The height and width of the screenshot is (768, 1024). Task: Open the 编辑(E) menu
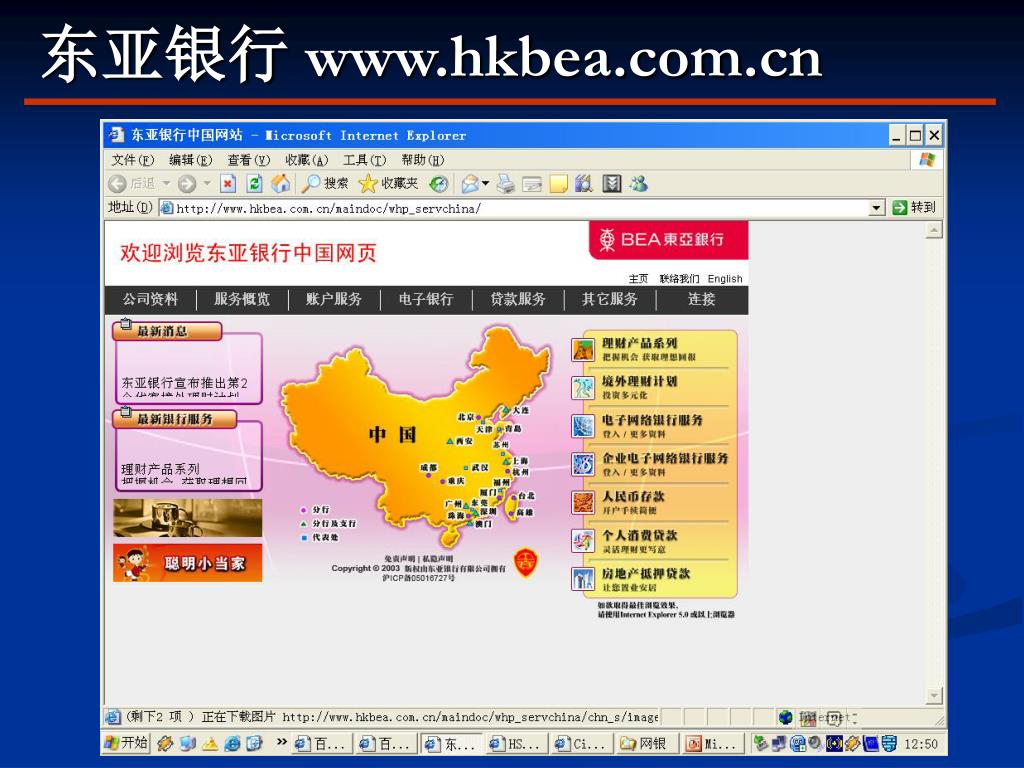click(191, 160)
